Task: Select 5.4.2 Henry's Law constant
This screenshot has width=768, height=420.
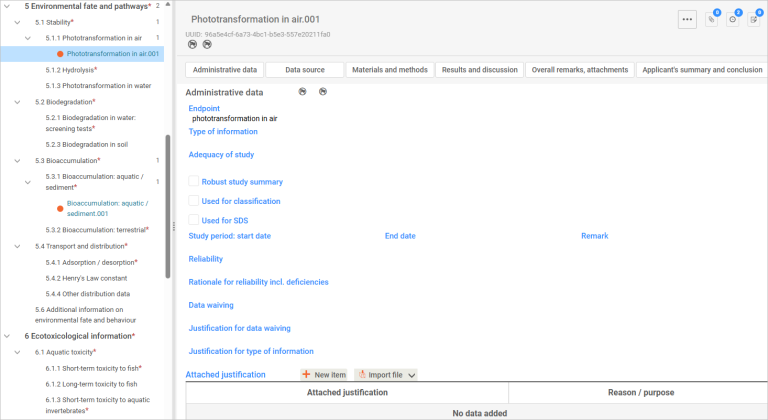Action: [x=86, y=278]
